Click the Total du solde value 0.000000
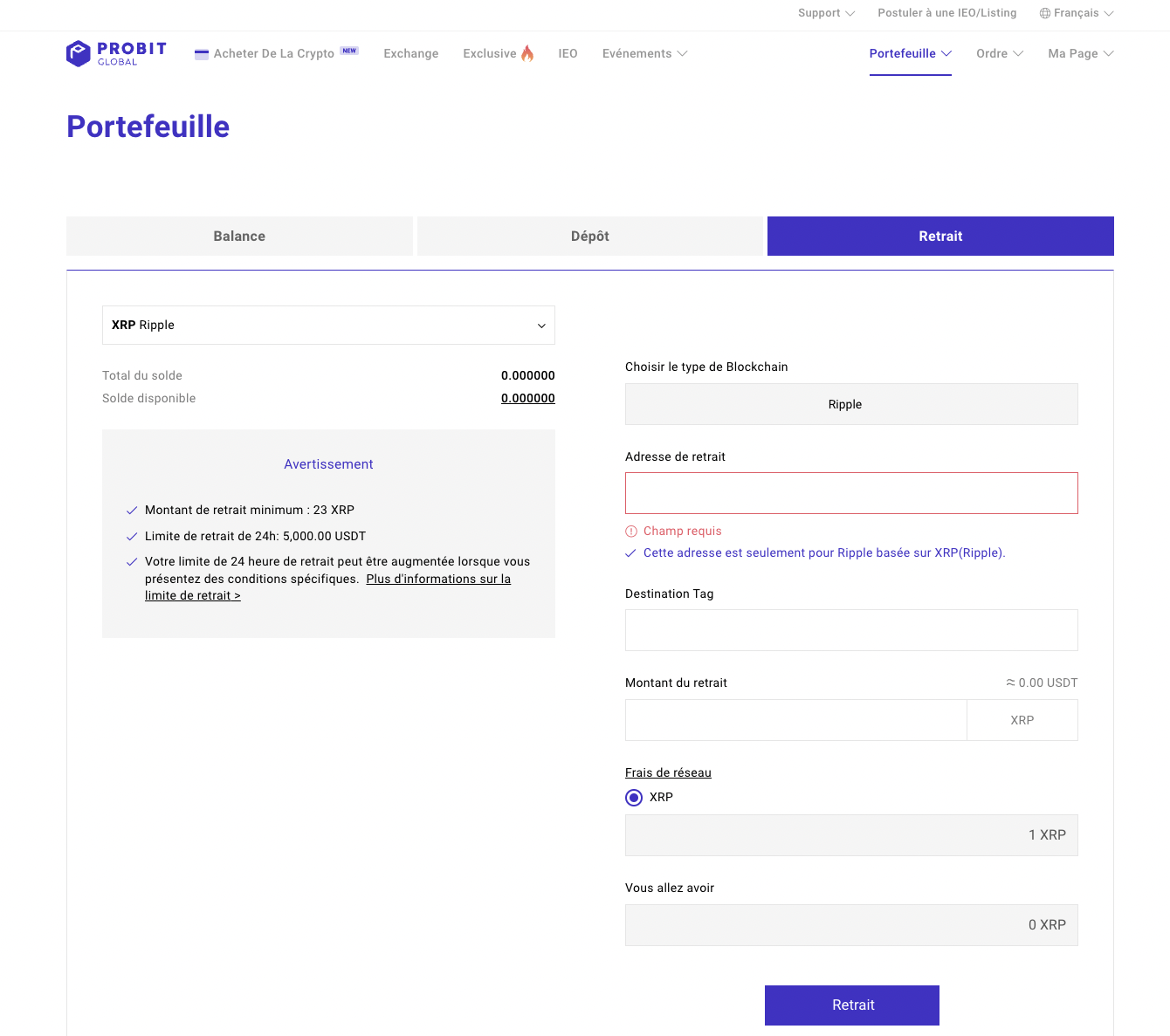1170x1036 pixels. coord(528,375)
